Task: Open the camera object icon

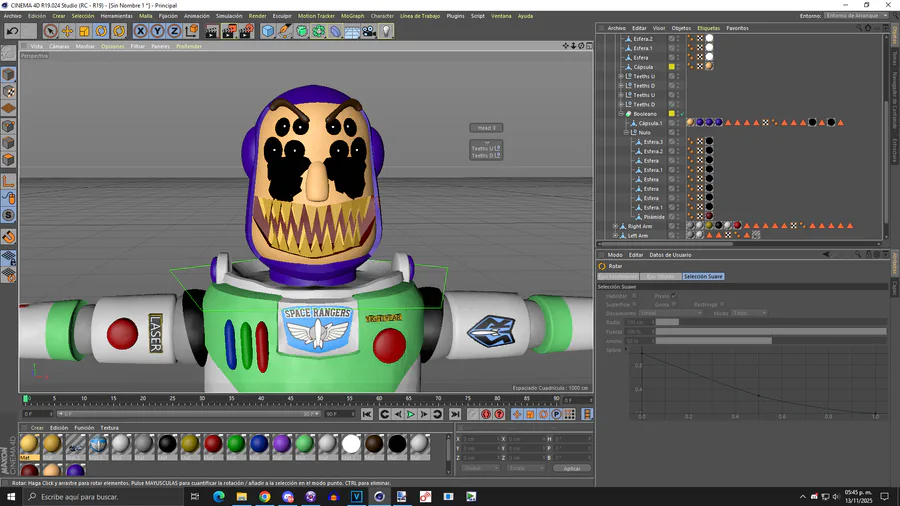Action: 369,31
